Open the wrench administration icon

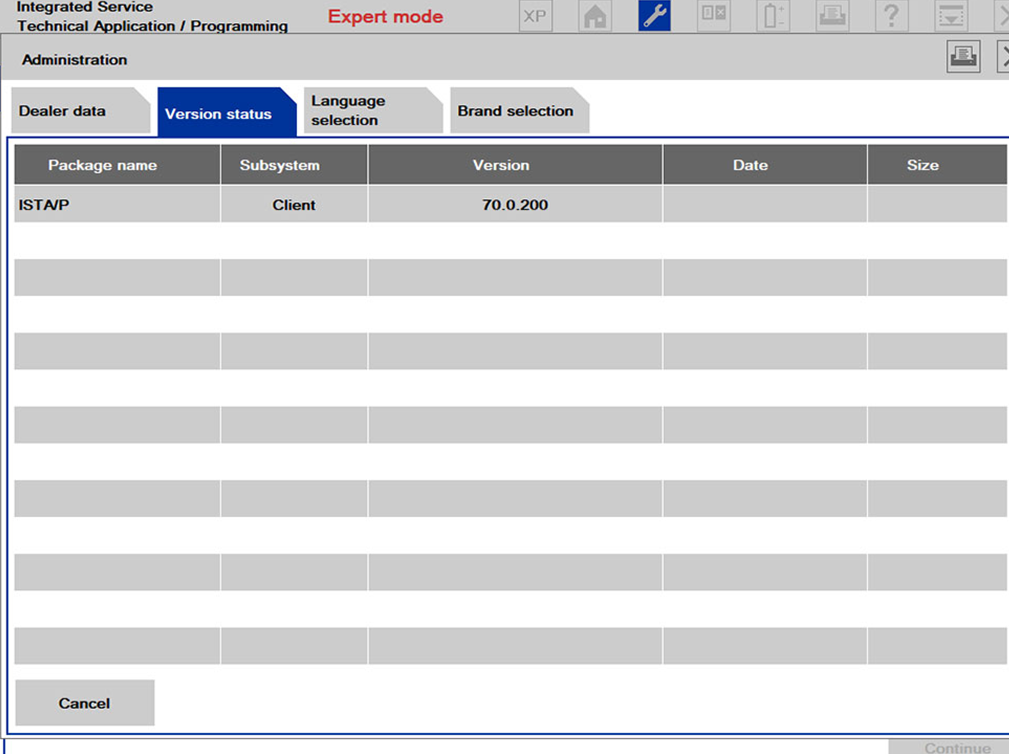click(x=654, y=15)
